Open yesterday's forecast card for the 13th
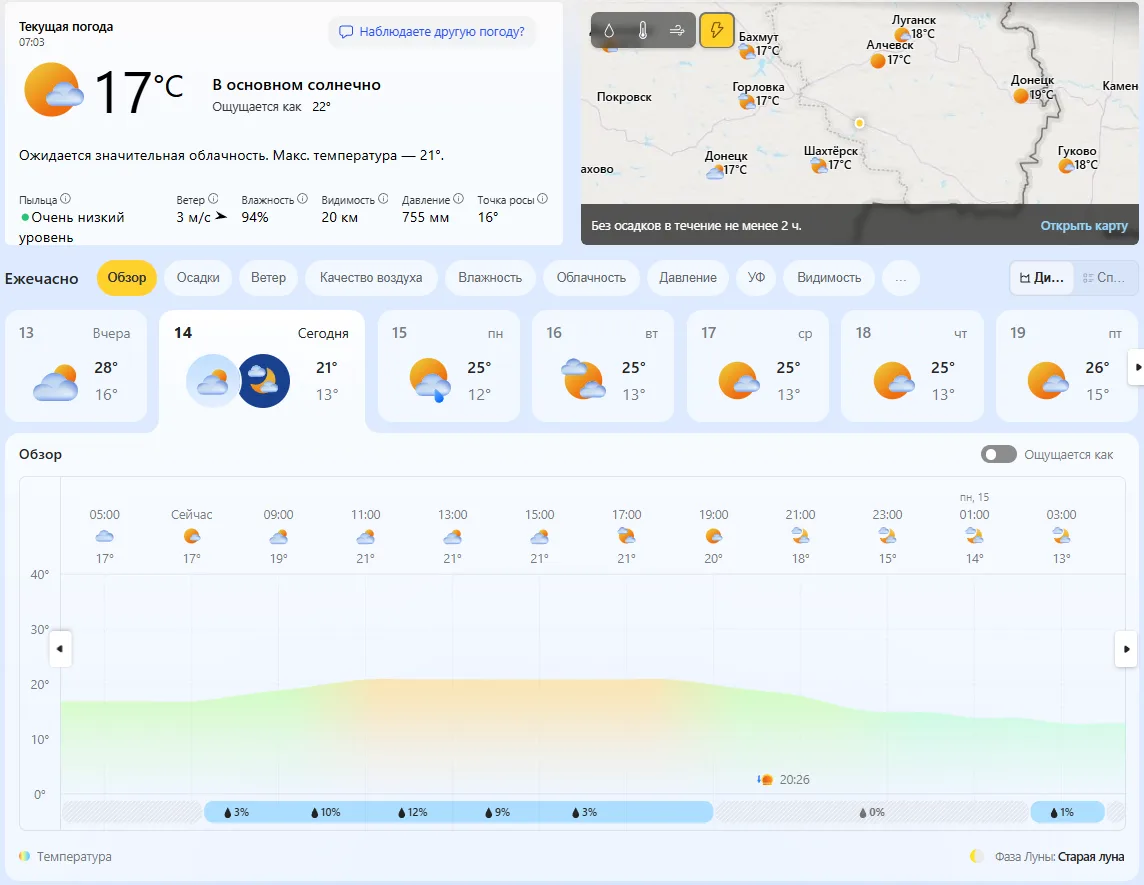Viewport: 1144px width, 885px height. click(76, 366)
